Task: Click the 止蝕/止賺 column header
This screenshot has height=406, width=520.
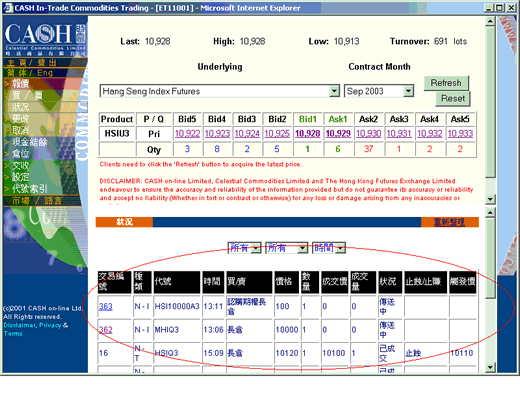Action: 425,282
